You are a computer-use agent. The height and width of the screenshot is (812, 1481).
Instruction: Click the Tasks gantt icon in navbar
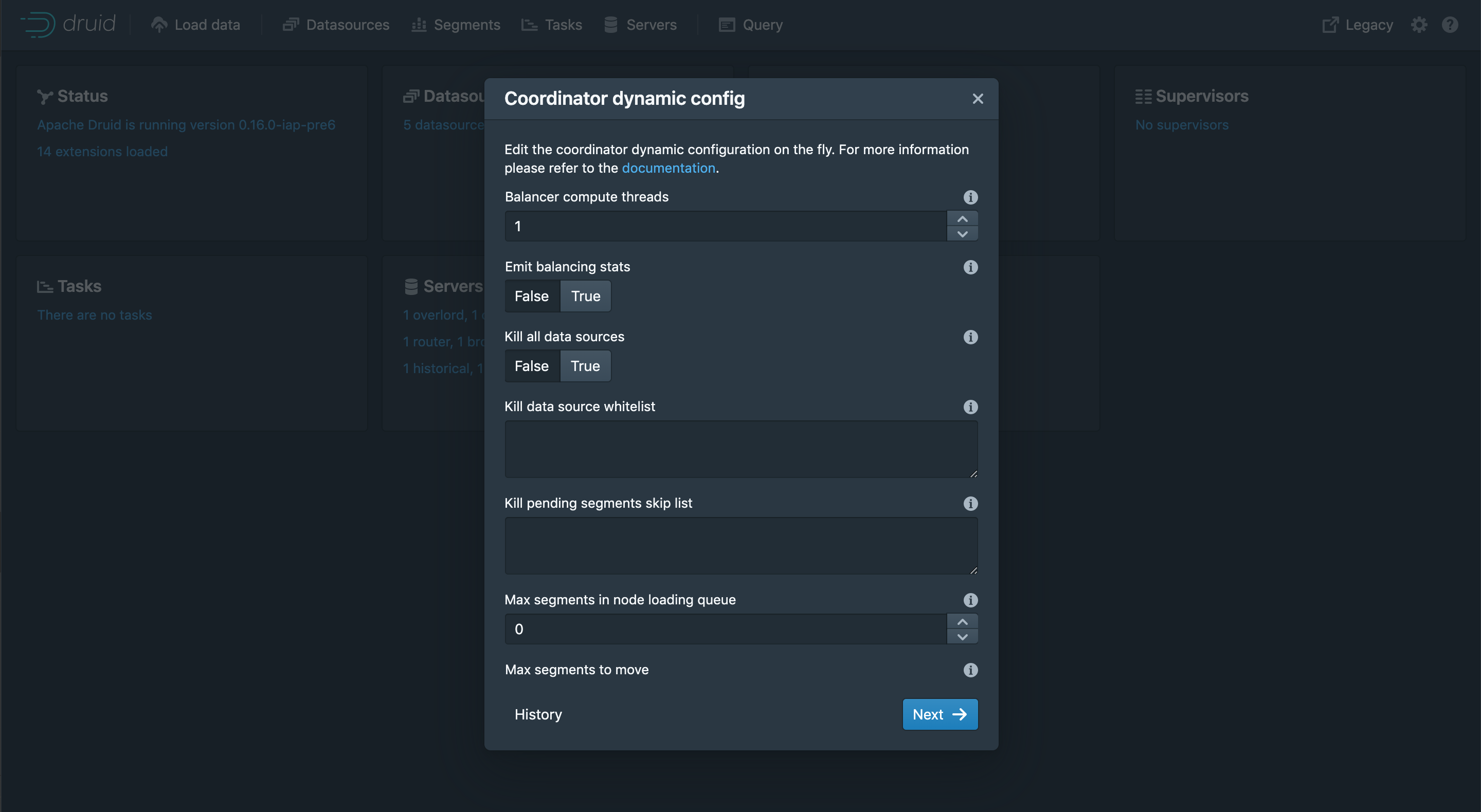coord(530,25)
